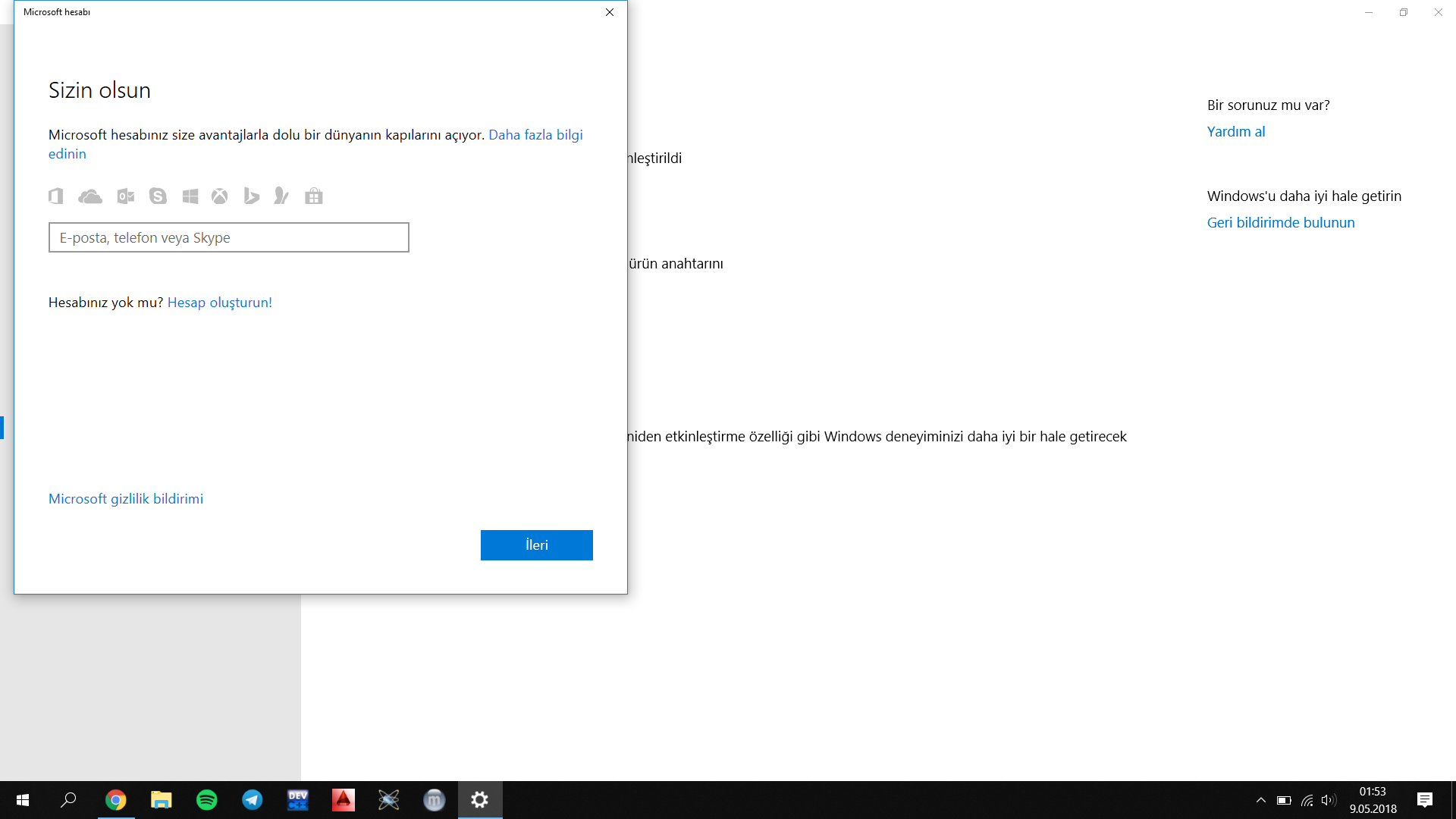Open Windows Start menu
This screenshot has width=1456, height=819.
(x=23, y=800)
